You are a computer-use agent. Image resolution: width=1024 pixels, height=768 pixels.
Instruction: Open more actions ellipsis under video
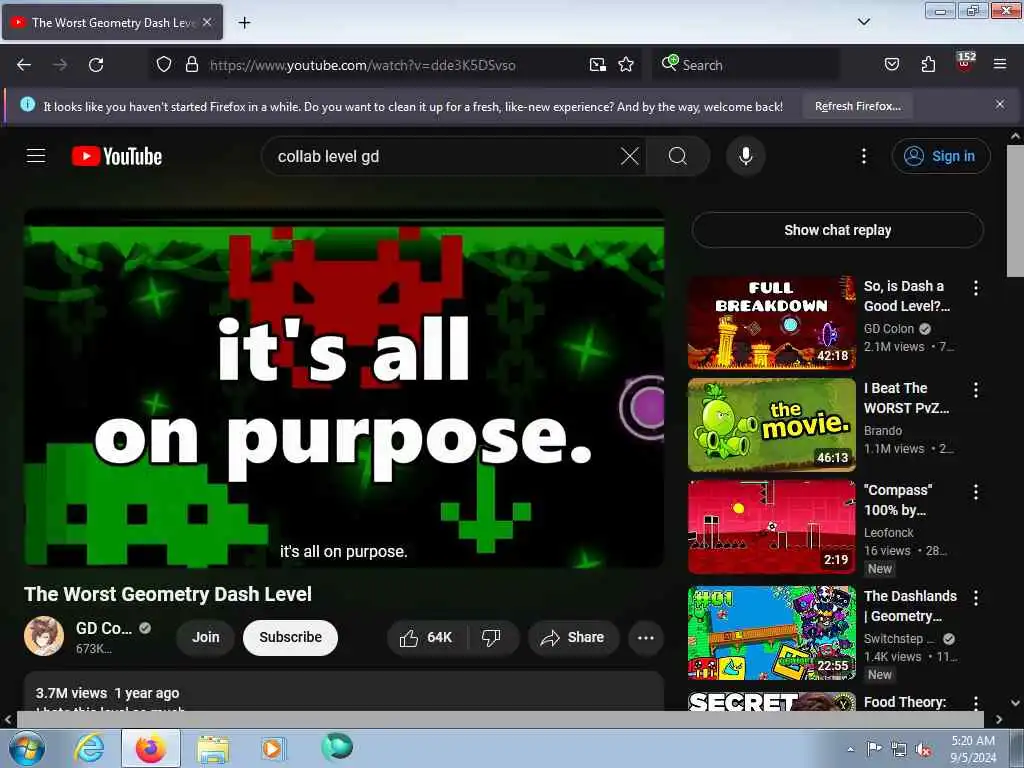[x=645, y=637]
